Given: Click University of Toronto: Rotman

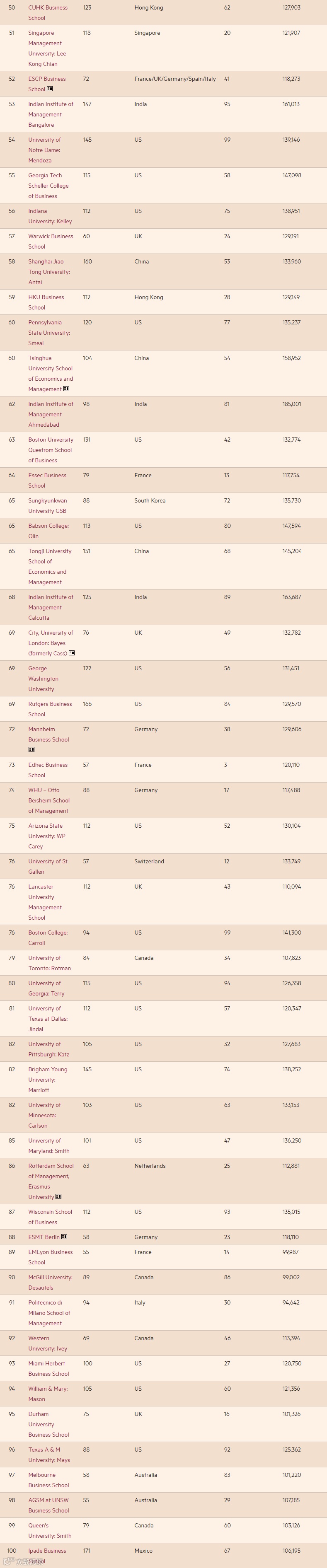Looking at the screenshot, I should coord(49,963).
